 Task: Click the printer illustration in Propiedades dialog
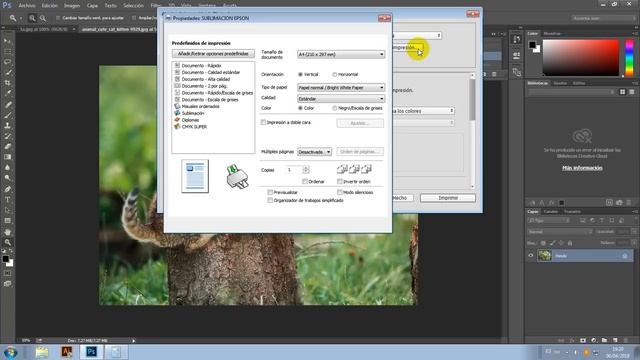tap(237, 177)
